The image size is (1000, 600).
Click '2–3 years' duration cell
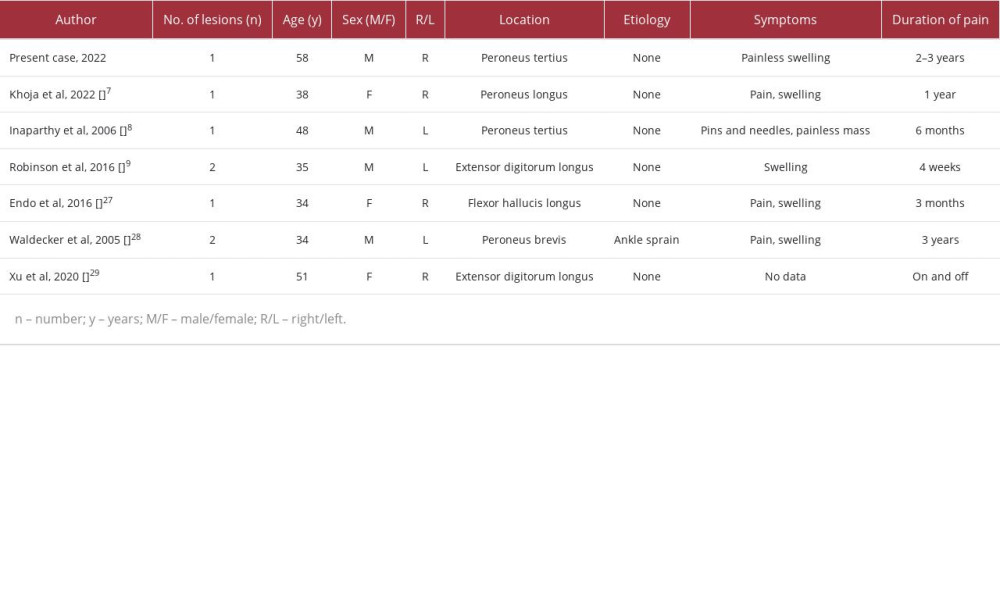tap(940, 58)
